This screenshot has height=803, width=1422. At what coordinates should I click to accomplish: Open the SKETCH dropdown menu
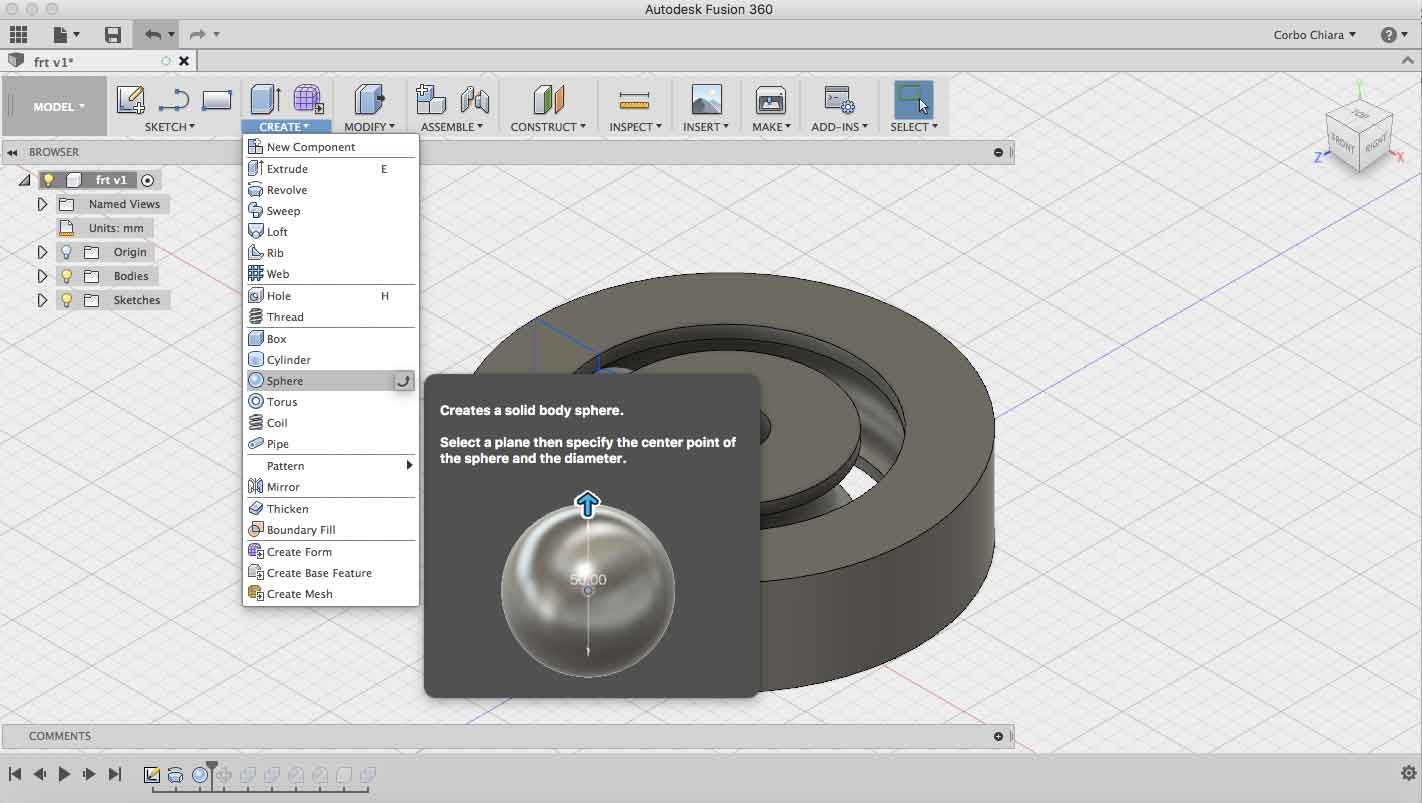coord(170,127)
